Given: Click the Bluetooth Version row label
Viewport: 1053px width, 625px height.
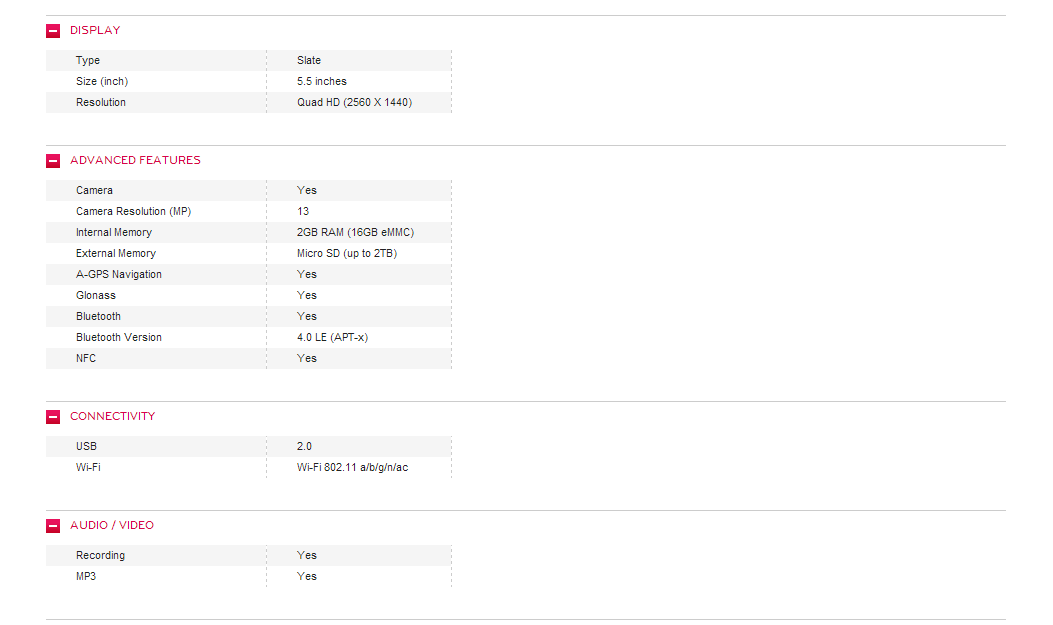Looking at the screenshot, I should (119, 337).
